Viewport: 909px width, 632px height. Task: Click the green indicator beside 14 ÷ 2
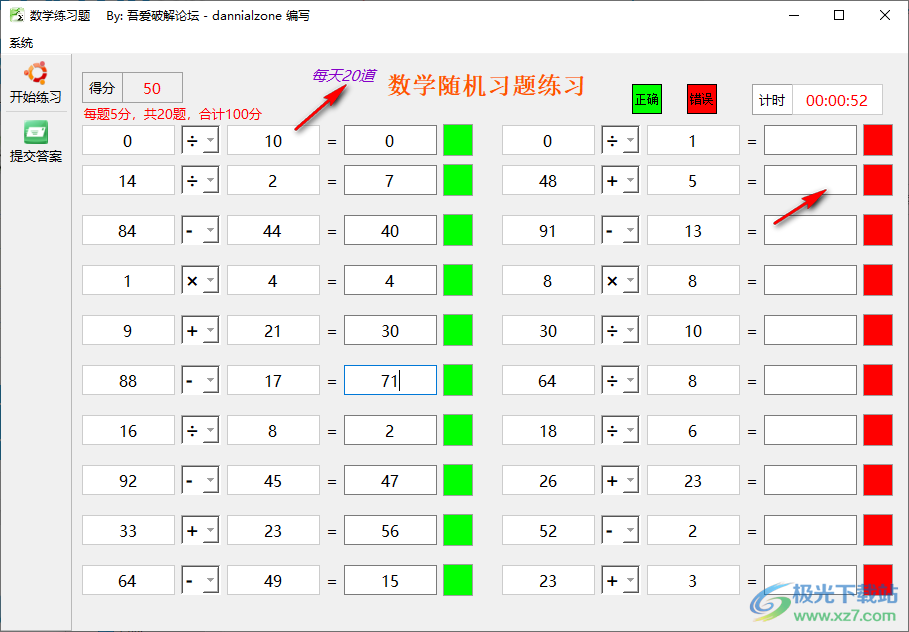coord(457,180)
